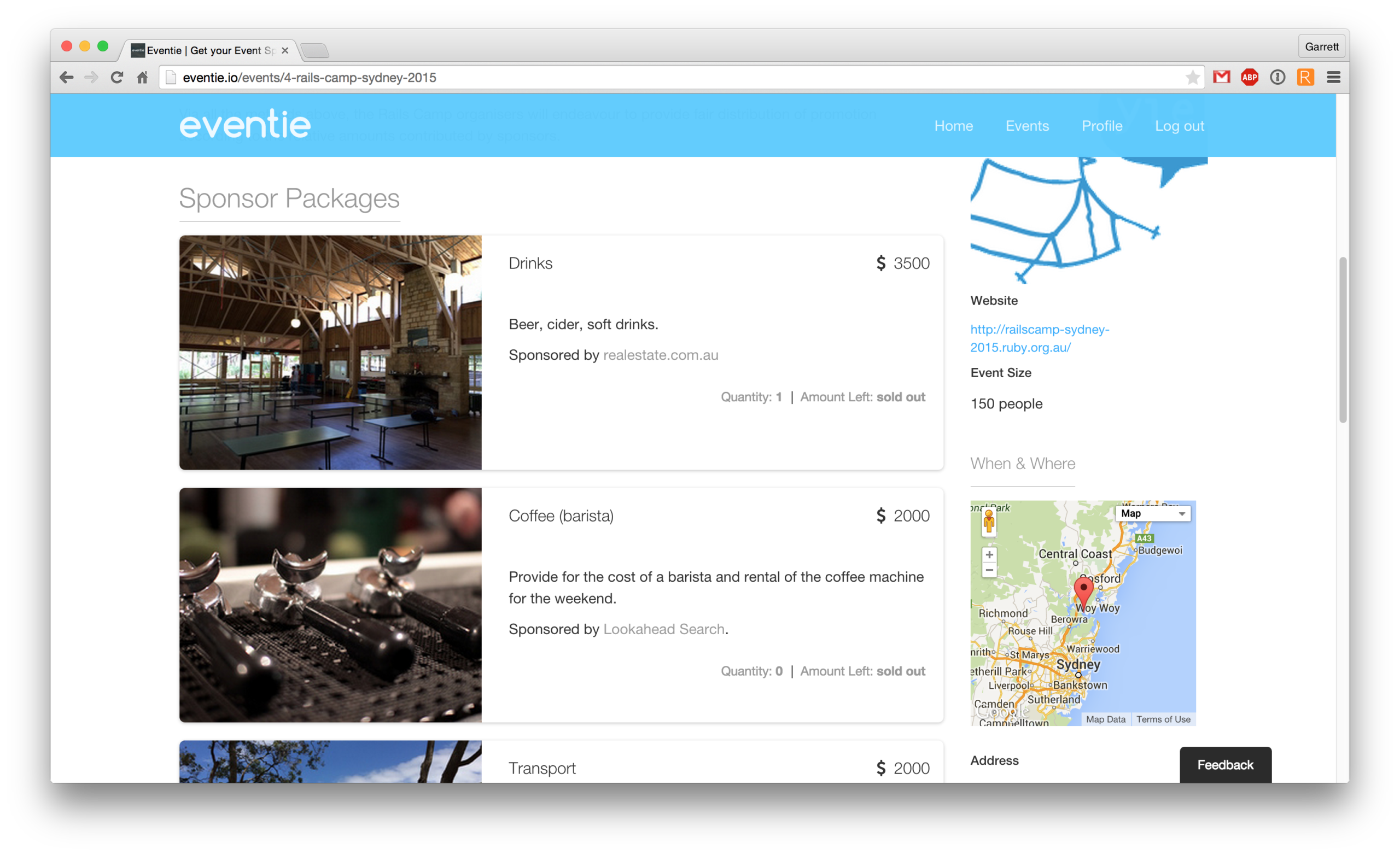Zoom out on the map

(989, 570)
